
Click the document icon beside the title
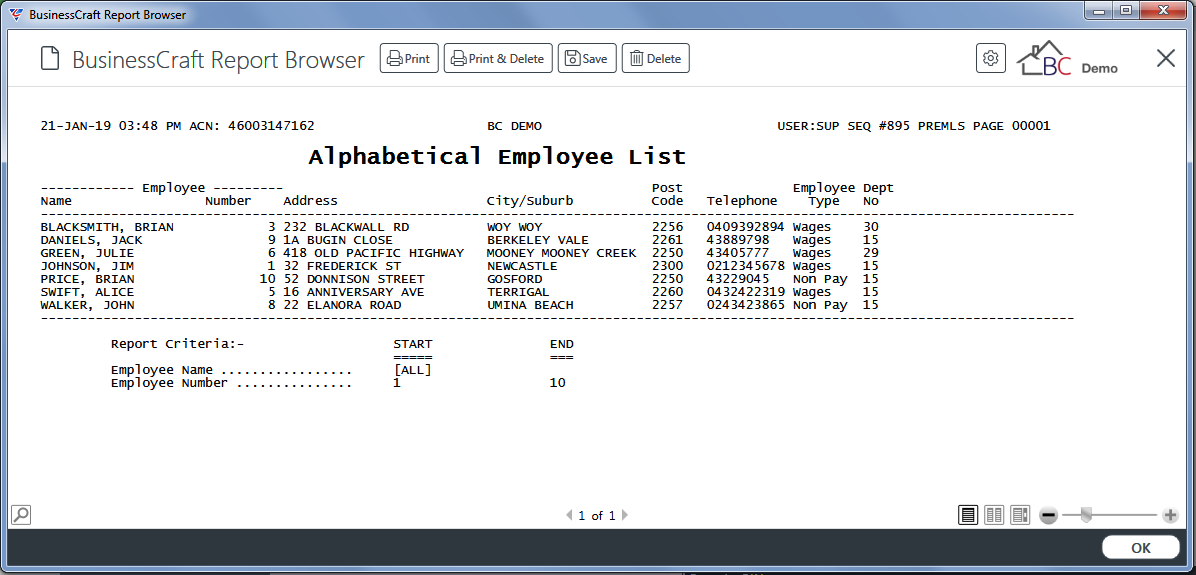(x=50, y=59)
